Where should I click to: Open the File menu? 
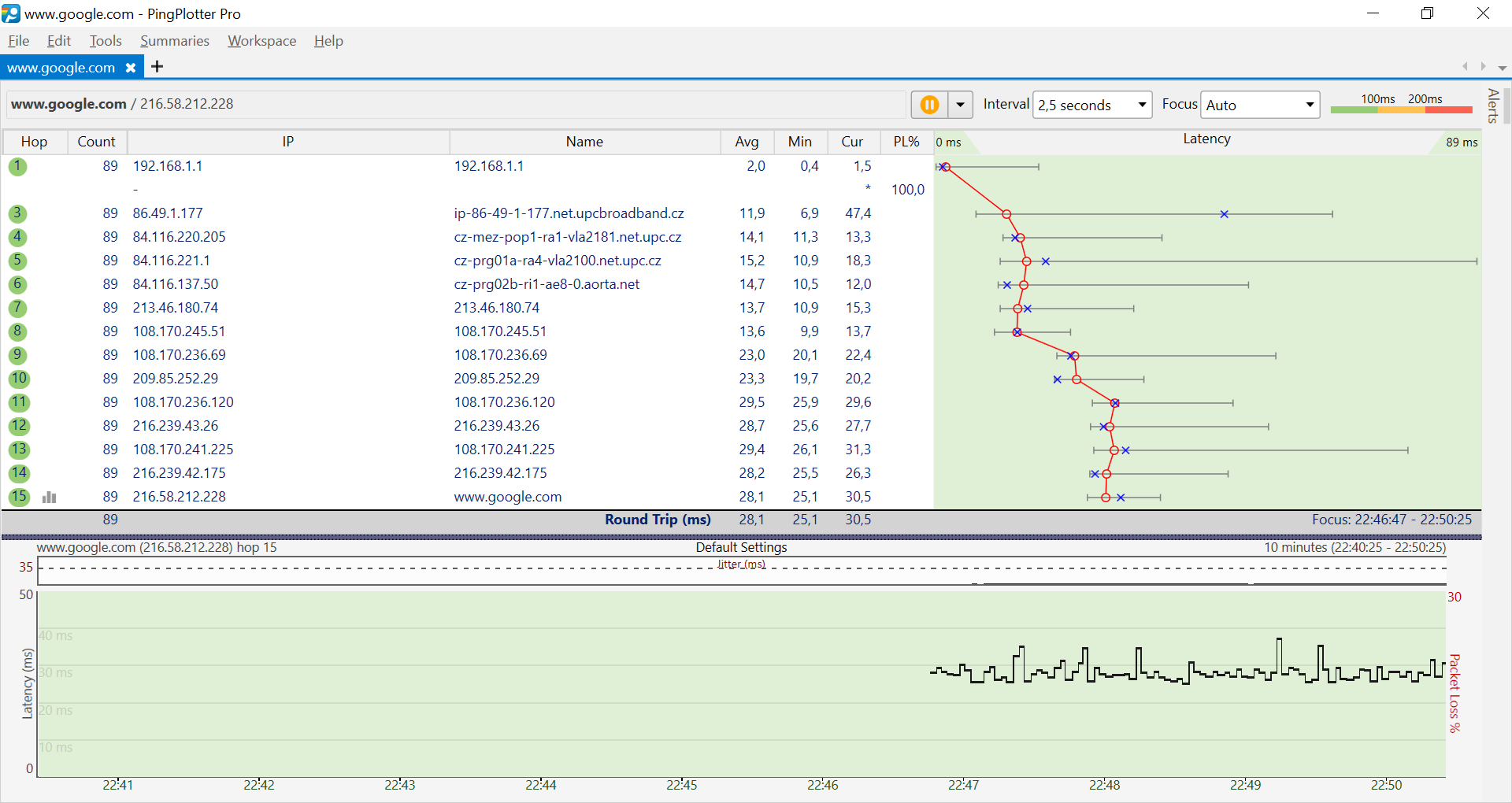click(x=19, y=41)
